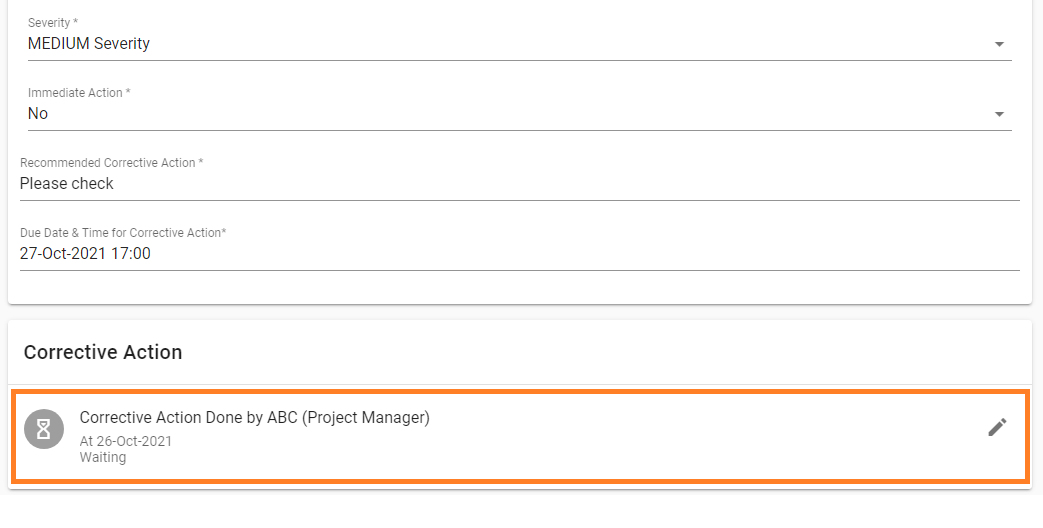1043x528 pixels.
Task: Click the hourglass waiting status icon
Action: (x=44, y=429)
